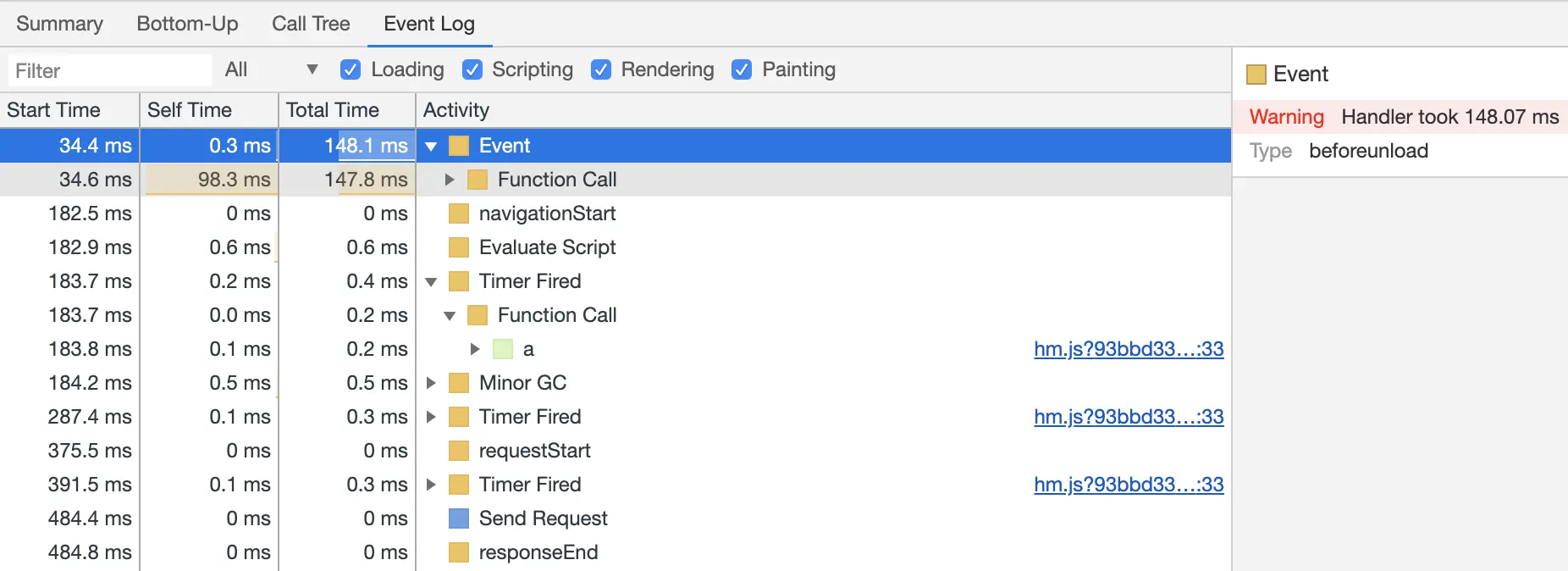
Task: Expand the Timer Fired at 287.4 ms
Action: (431, 417)
